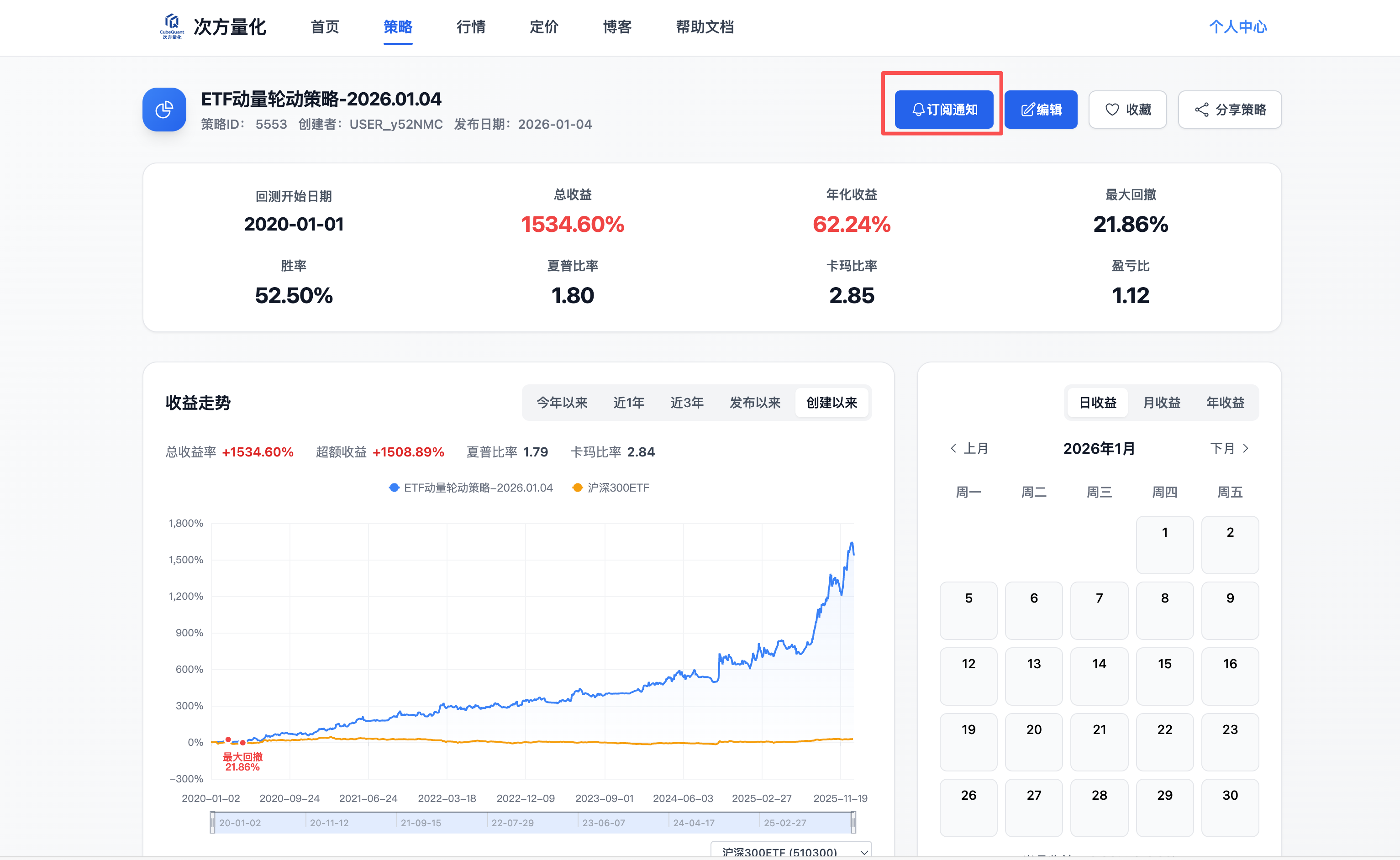Viewport: 1400px width, 860px height.
Task: Open the 个人中心 link
Action: 1237,27
